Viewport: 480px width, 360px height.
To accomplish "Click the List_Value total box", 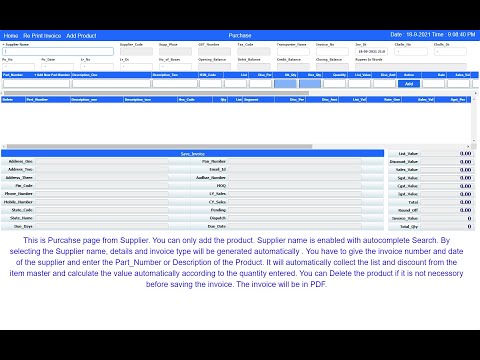I will [447, 154].
